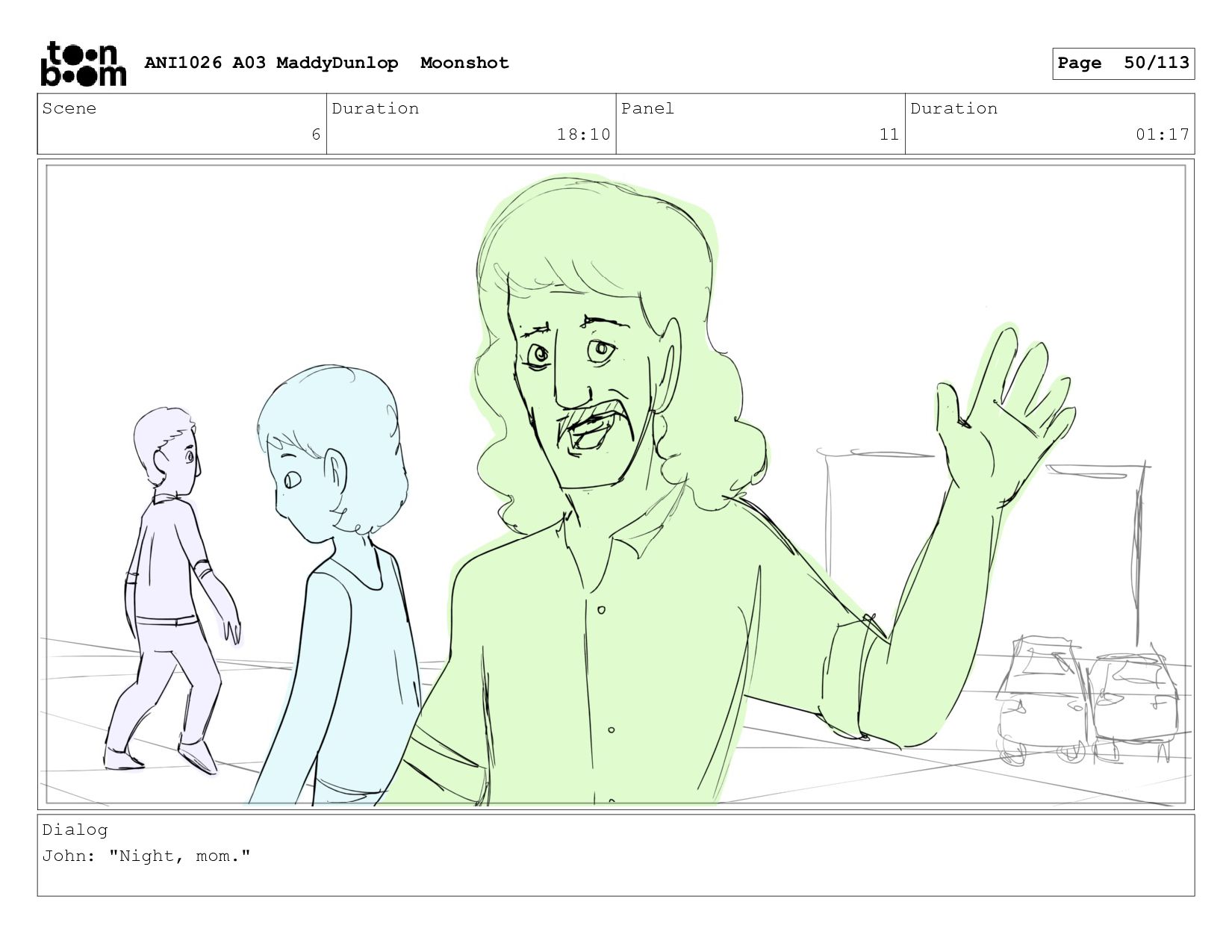The image size is (1232, 952).
Task: Select the dialog line 'John: "Night, mom."'
Action: click(x=146, y=856)
